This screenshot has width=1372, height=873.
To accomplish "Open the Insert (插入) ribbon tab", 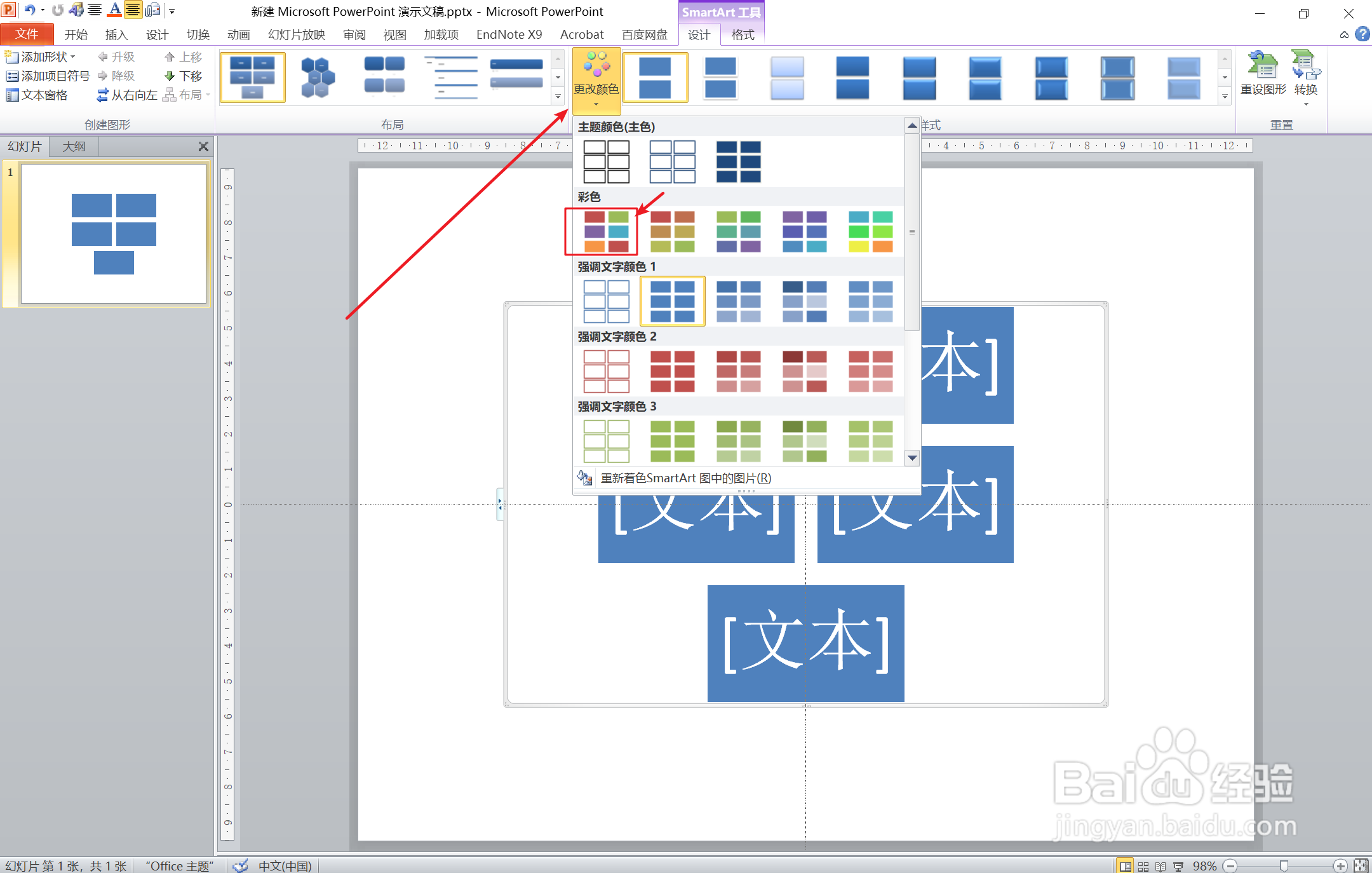I will [116, 34].
